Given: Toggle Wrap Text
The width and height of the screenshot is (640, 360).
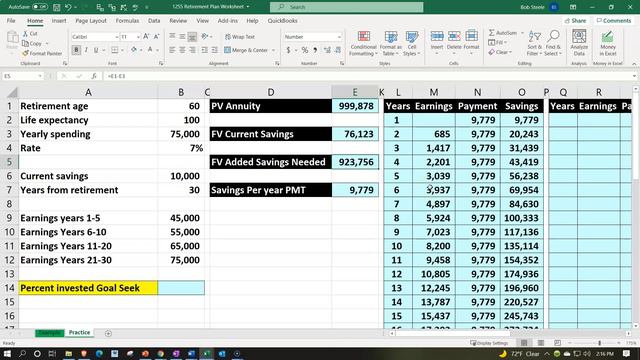Looking at the screenshot, I should coord(240,37).
